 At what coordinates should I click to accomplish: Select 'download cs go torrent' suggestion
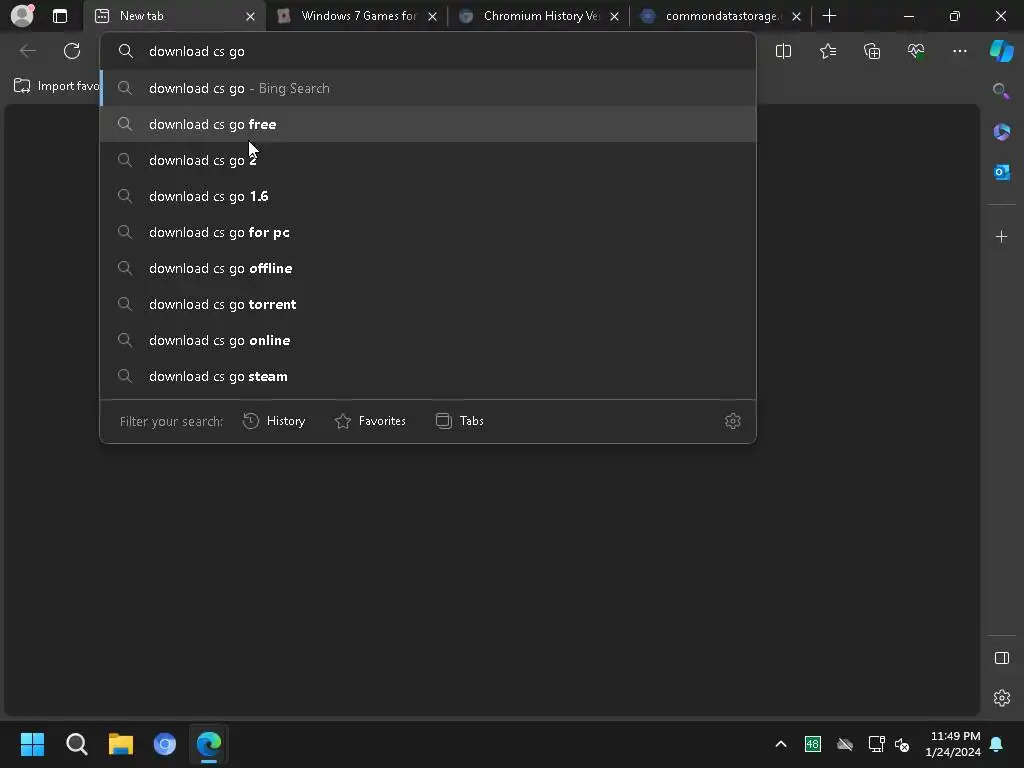(x=428, y=304)
